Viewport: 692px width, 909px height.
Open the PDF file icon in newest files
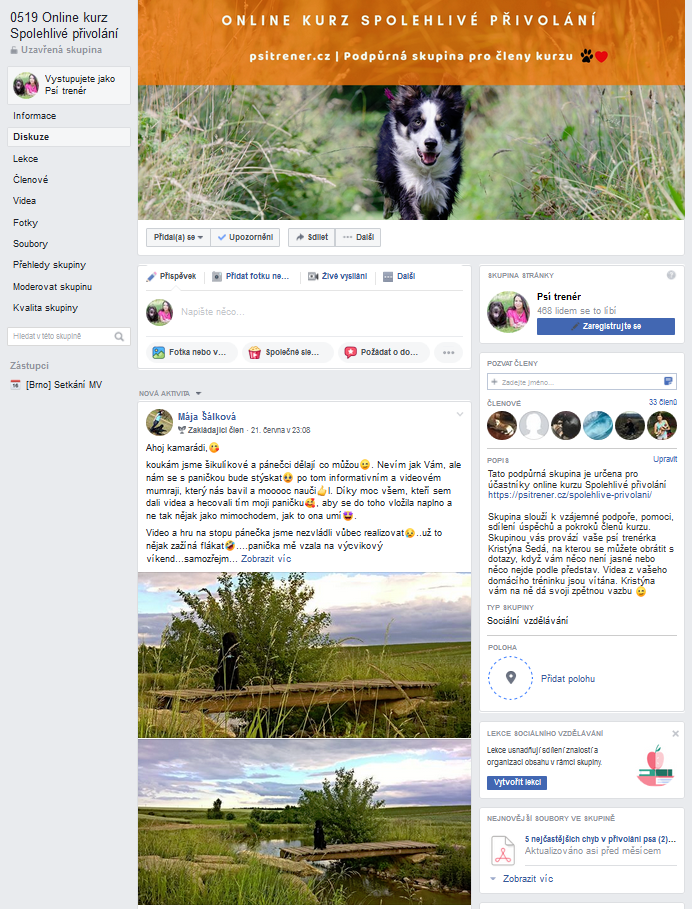tap(502, 850)
